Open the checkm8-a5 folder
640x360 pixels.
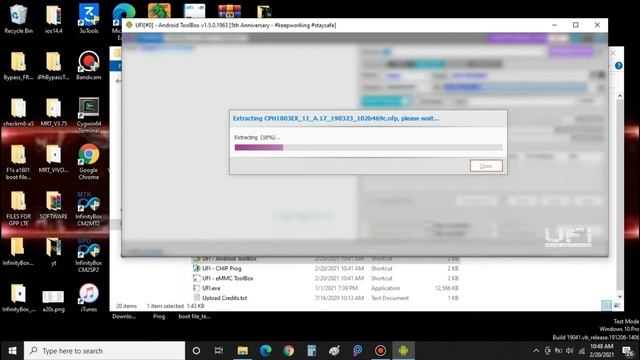[18, 112]
